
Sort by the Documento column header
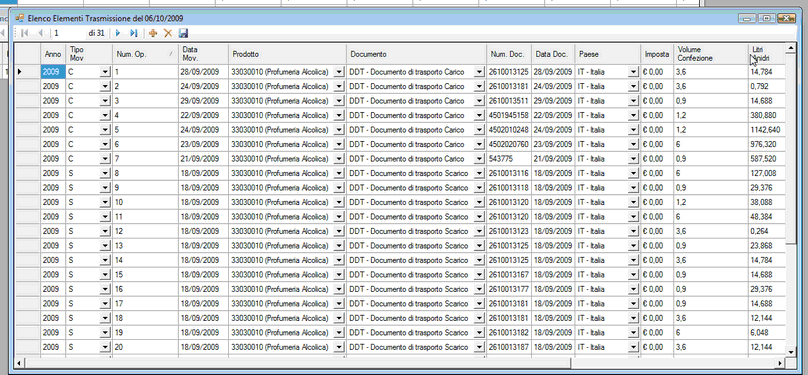416,54
